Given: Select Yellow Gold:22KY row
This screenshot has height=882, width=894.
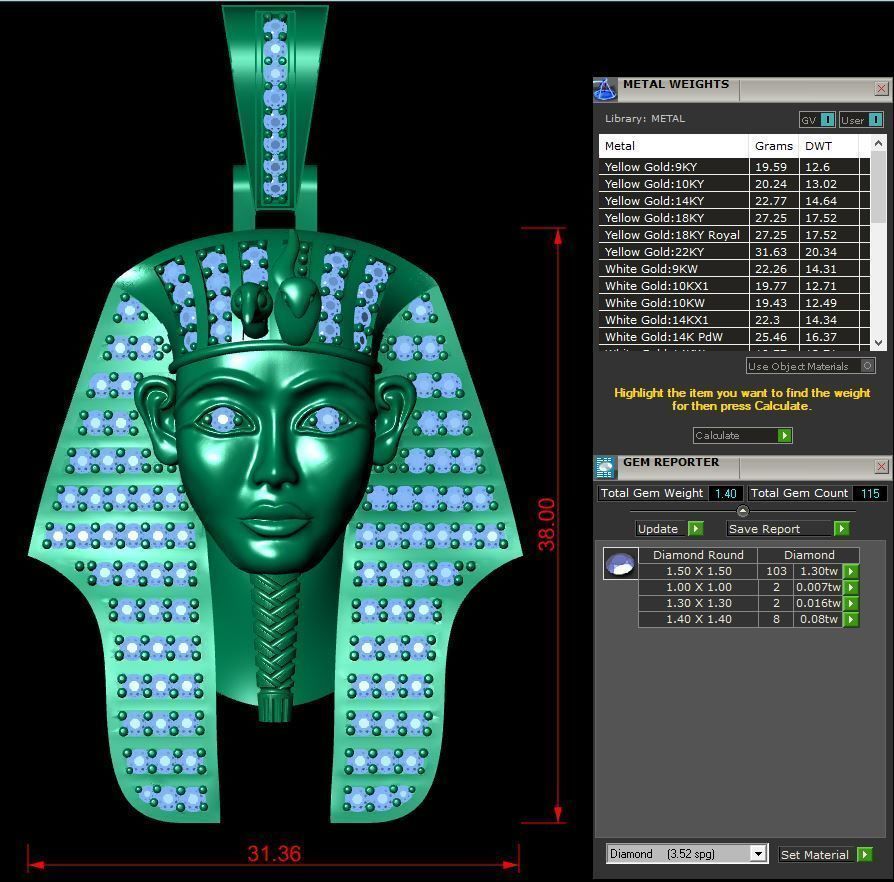Looking at the screenshot, I should pos(734,251).
